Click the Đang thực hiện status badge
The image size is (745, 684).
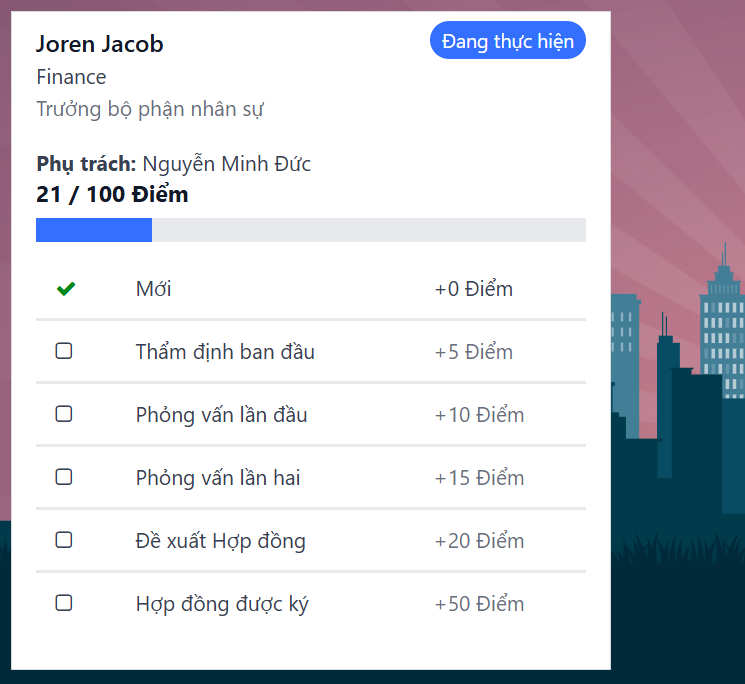click(x=507, y=41)
